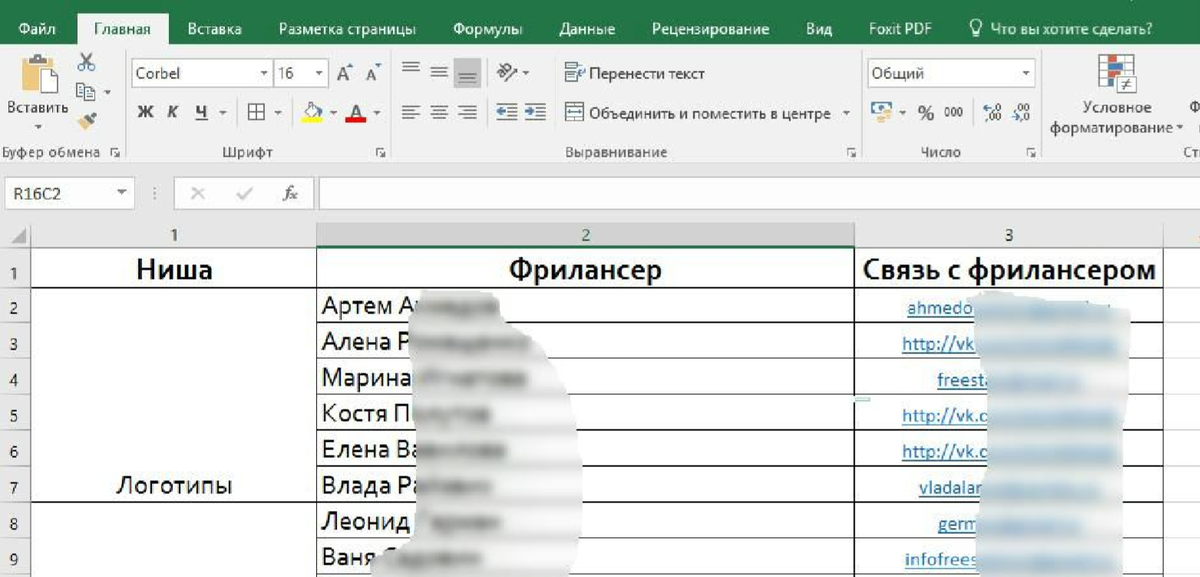Image resolution: width=1200 pixels, height=577 pixels.
Task: Align cell text to the left
Action: 410,113
